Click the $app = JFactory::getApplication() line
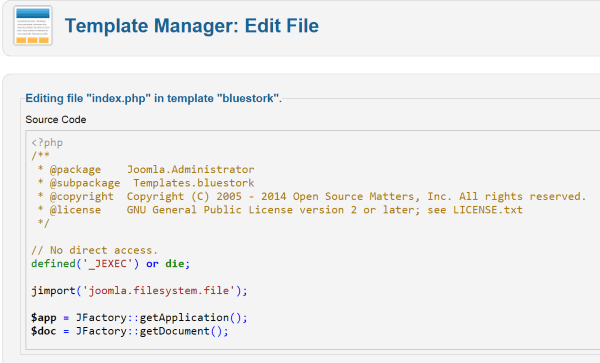 click(139, 317)
